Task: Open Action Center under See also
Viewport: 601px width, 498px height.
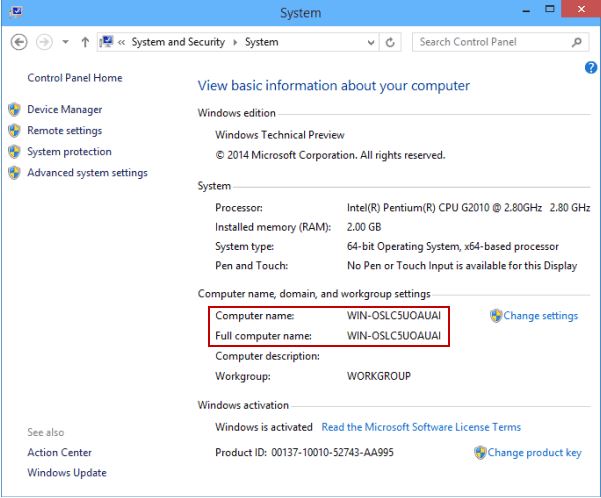Action: click(x=59, y=453)
